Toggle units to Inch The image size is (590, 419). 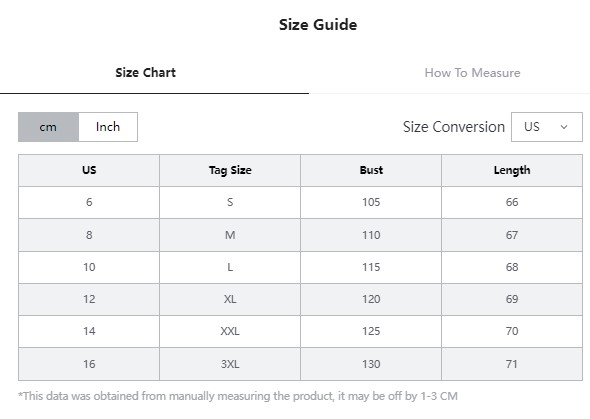tap(108, 127)
